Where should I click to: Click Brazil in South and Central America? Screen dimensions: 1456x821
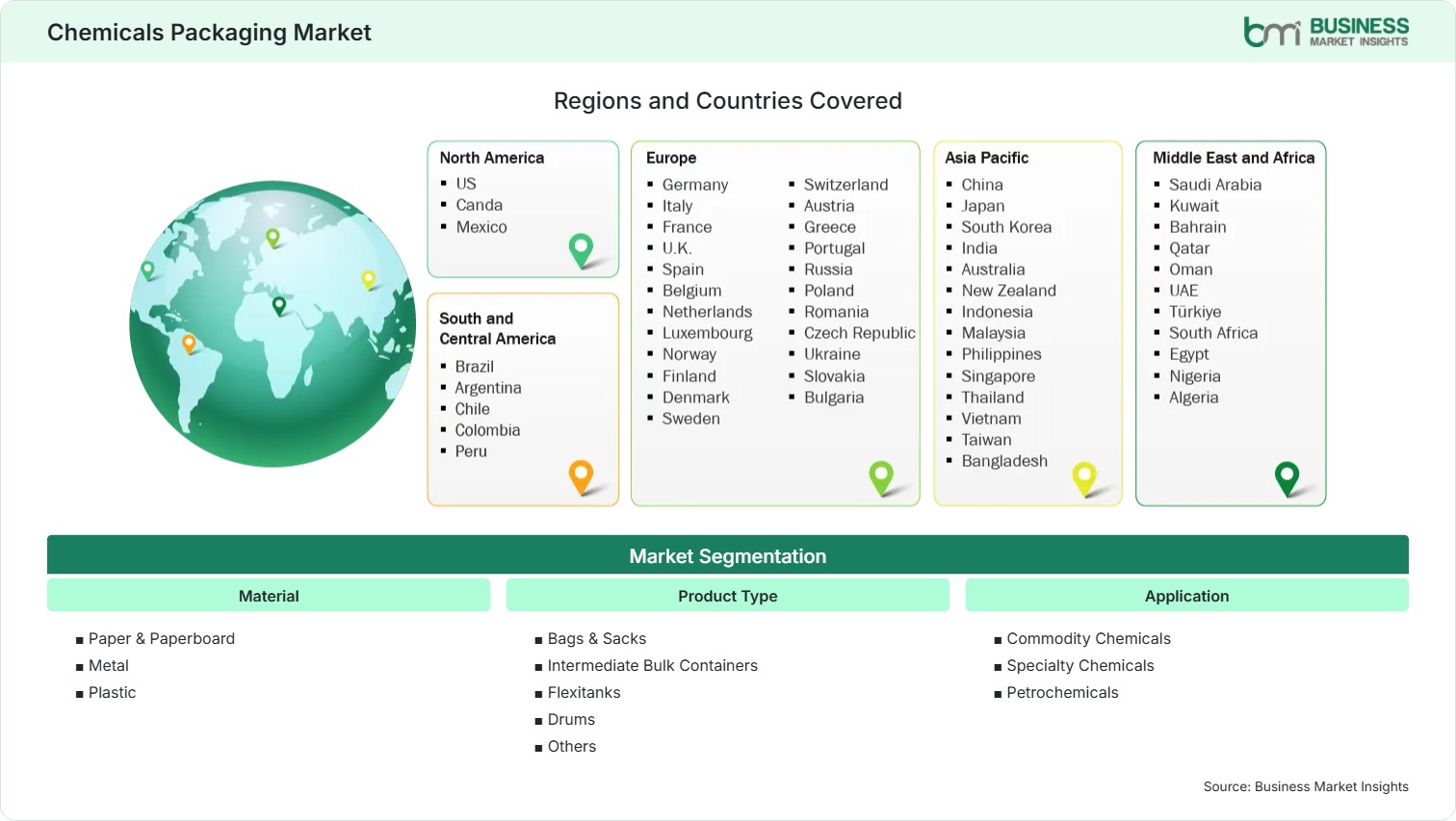coord(475,367)
